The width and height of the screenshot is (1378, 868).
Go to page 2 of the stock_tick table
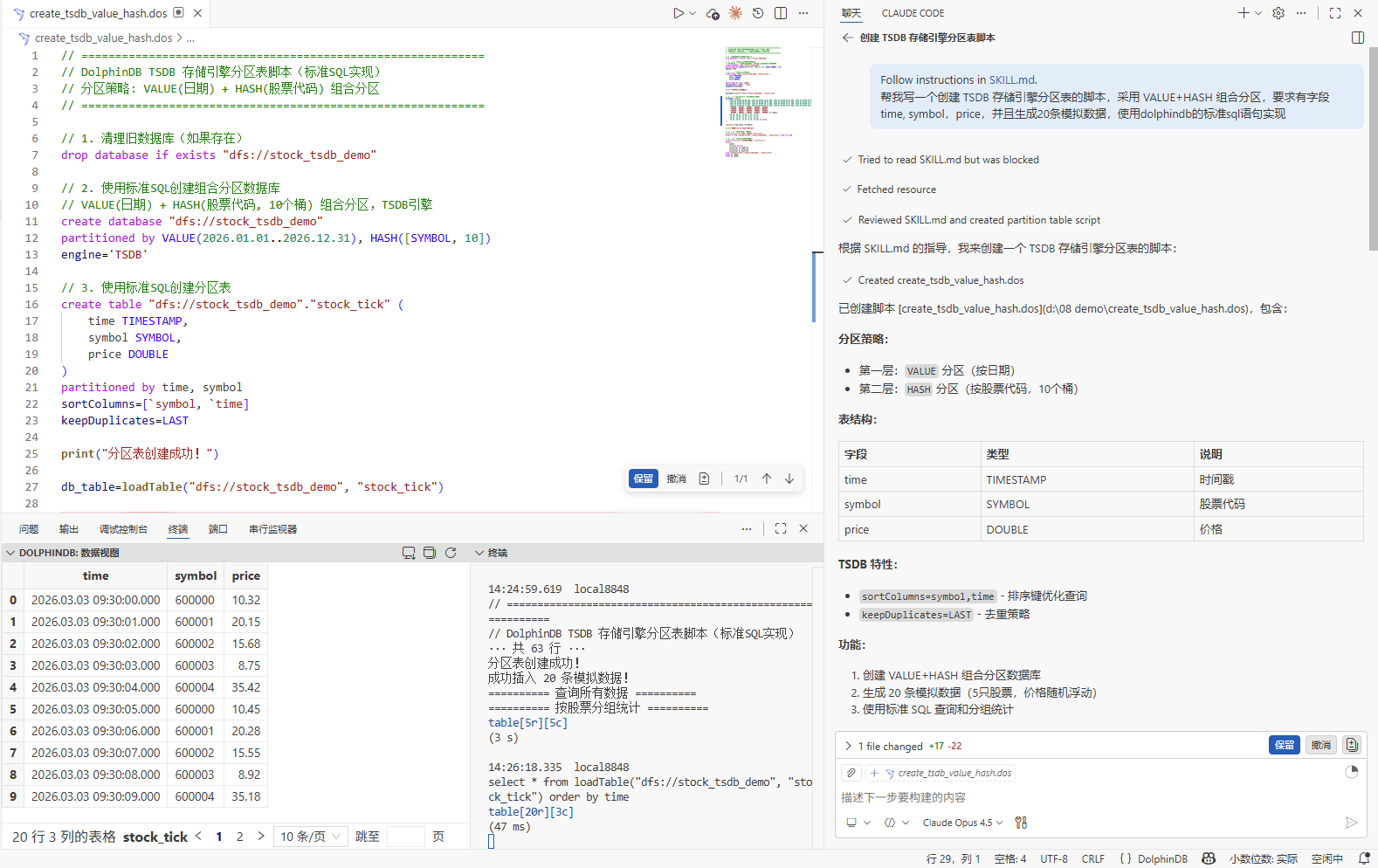point(240,837)
